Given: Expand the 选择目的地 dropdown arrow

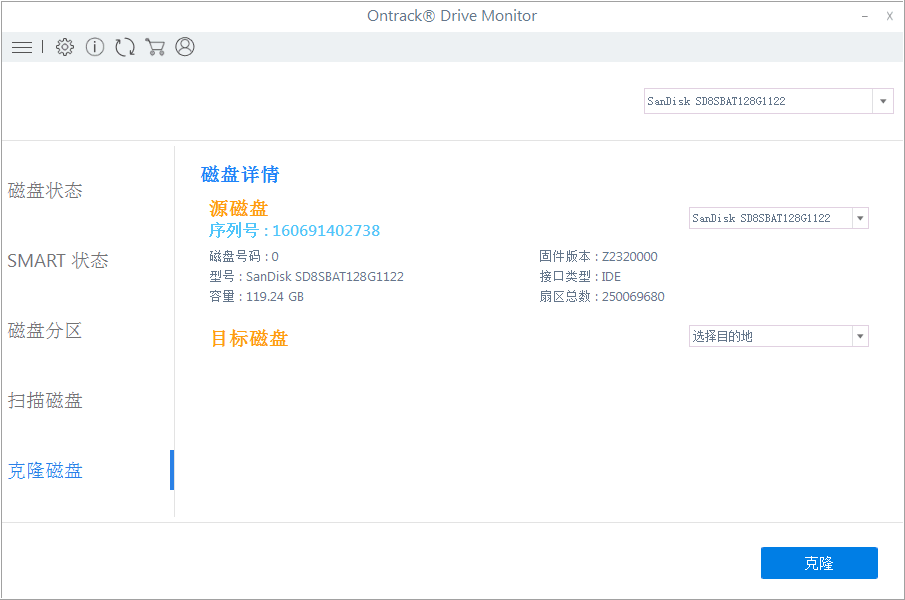Looking at the screenshot, I should pyautogui.click(x=860, y=336).
